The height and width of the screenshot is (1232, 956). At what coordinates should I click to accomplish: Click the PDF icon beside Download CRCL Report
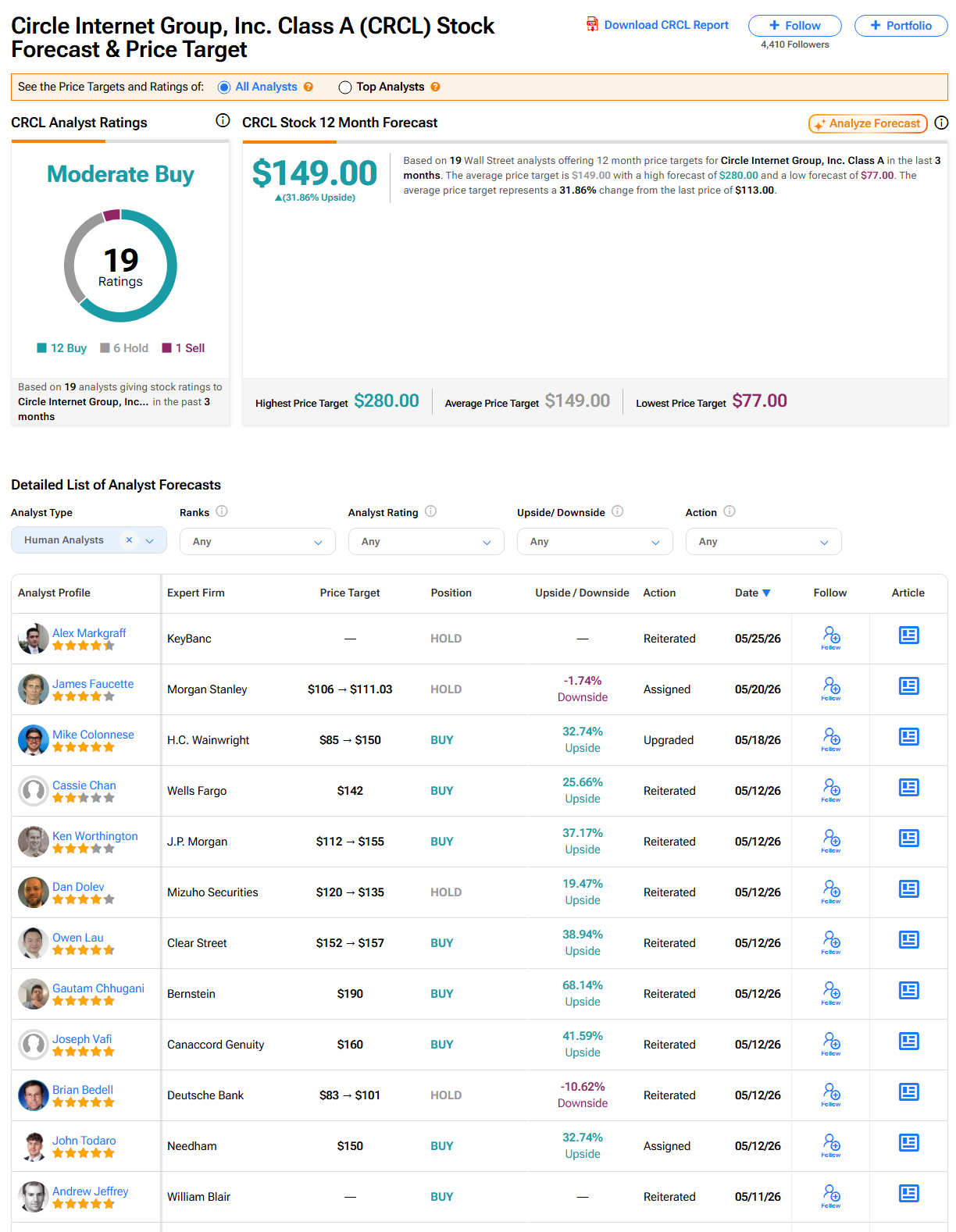[x=593, y=25]
